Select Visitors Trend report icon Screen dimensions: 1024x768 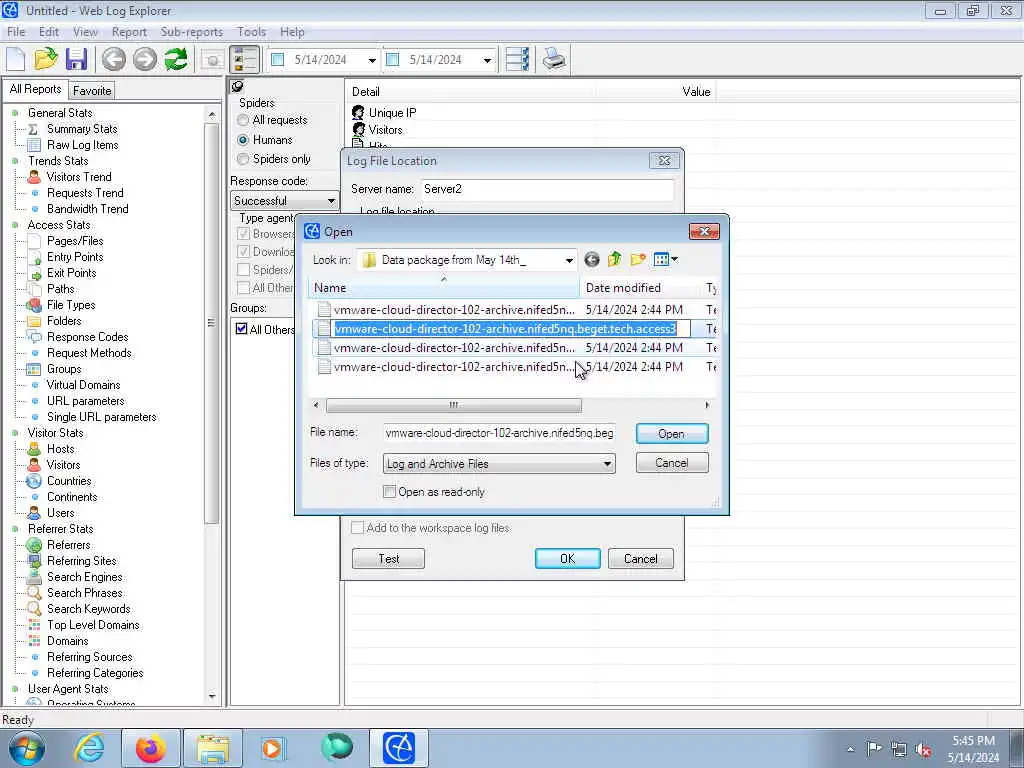click(x=34, y=177)
